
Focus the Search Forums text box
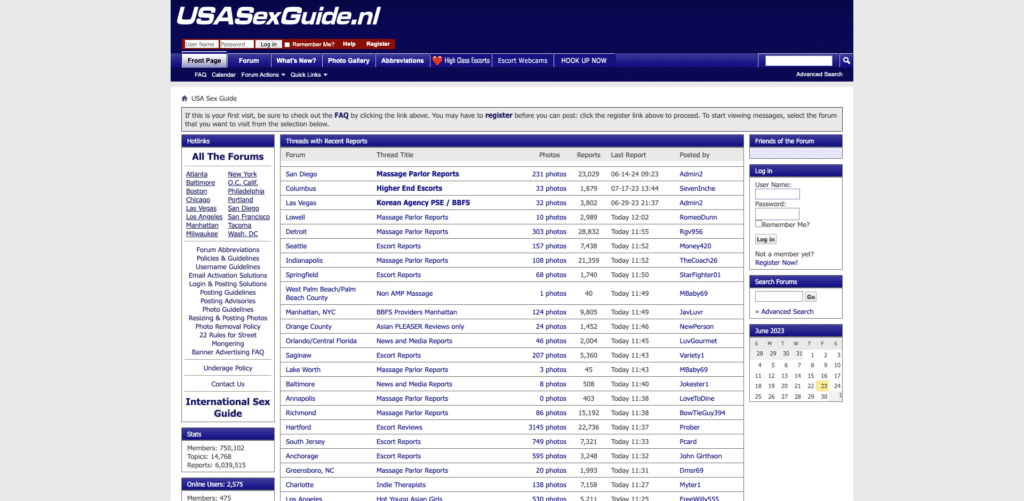coord(779,297)
